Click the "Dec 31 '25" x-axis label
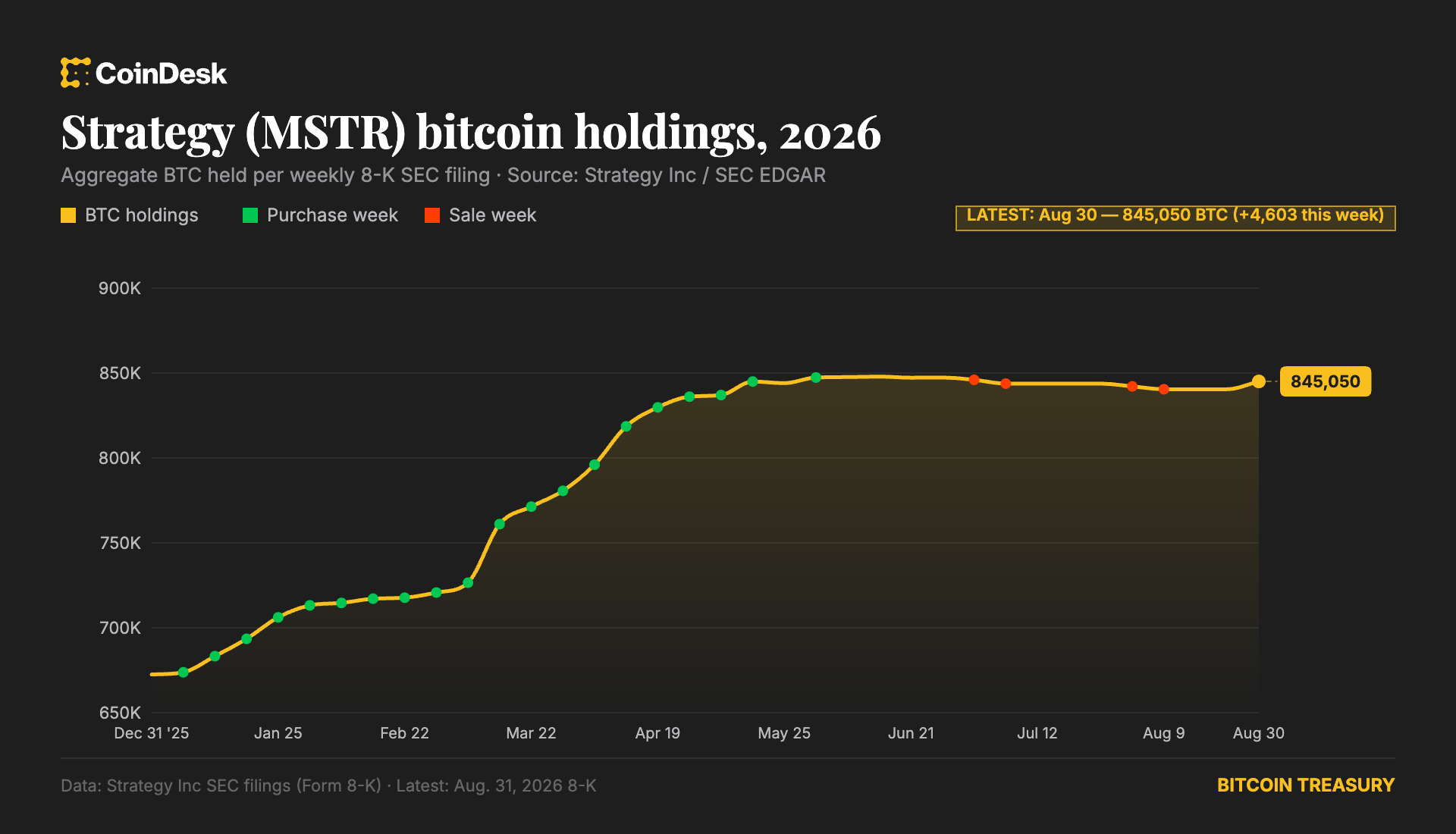Screen dimensions: 1456x834 point(152,733)
